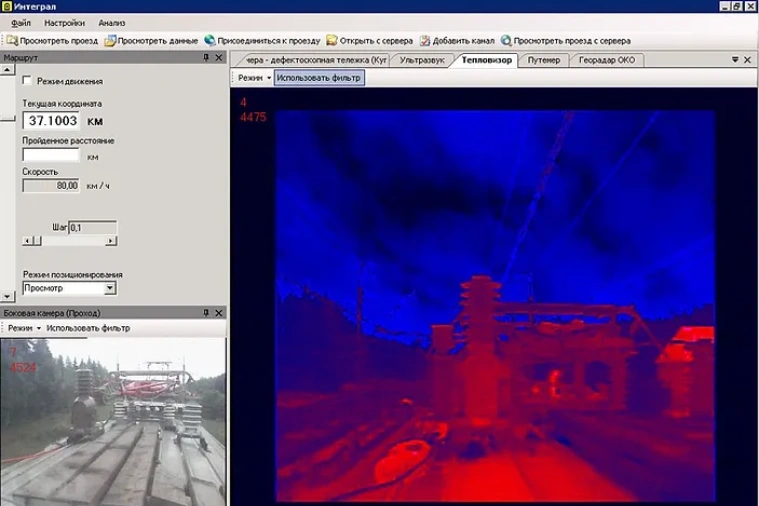Click the 'Открыть с сервера' toolbar icon
The image size is (759, 506).
(x=332, y=41)
